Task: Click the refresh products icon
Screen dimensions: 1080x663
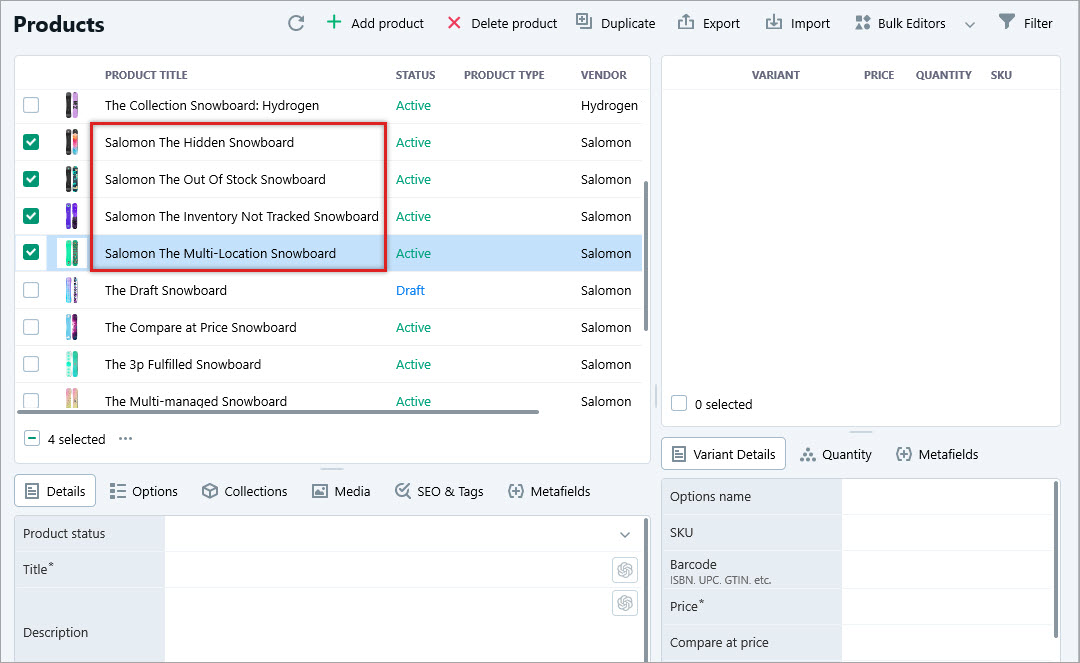Action: [x=296, y=23]
